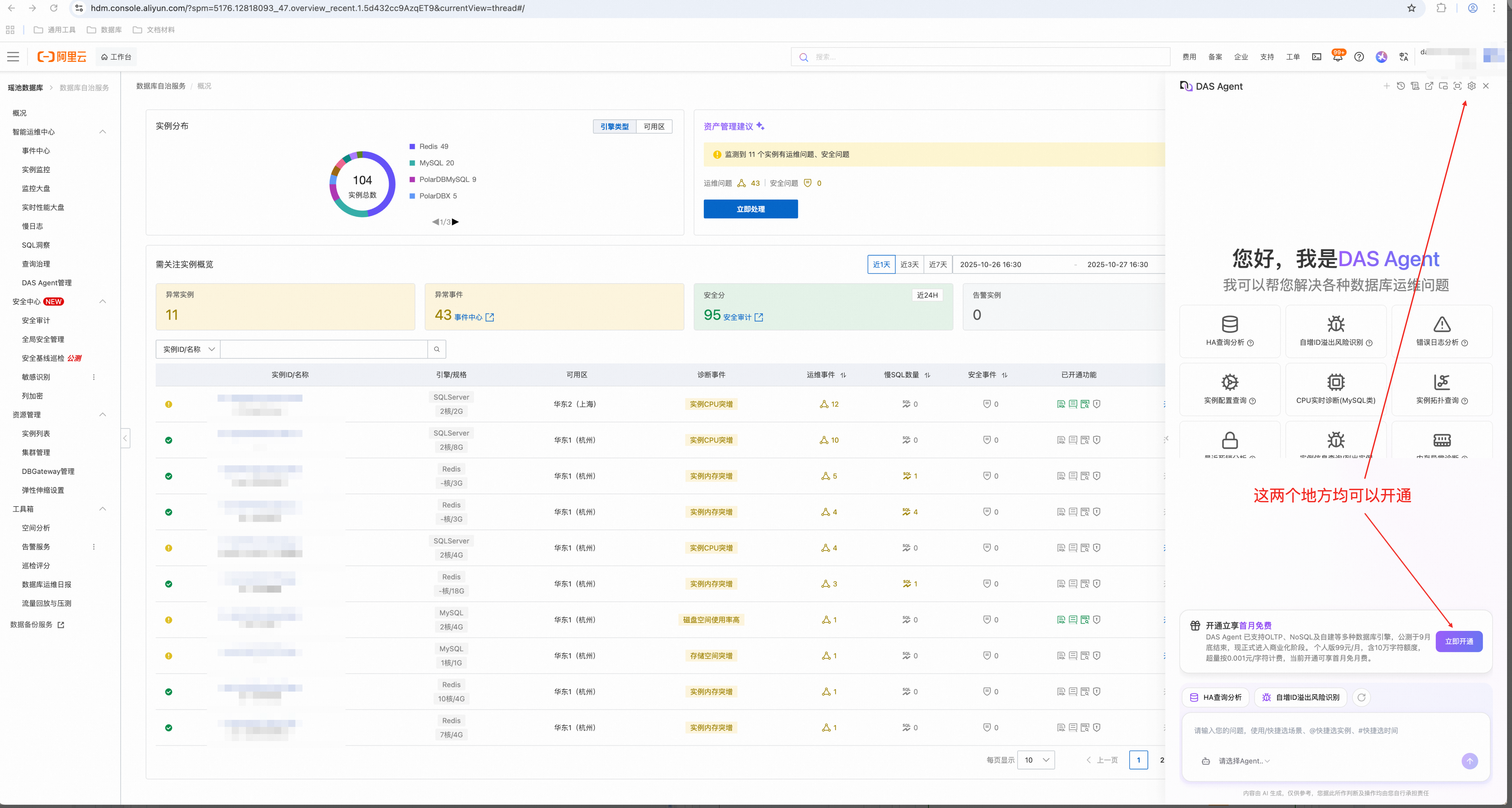Screen dimensions: 1512x808
Task: Select the 近3天 time range
Action: point(909,264)
